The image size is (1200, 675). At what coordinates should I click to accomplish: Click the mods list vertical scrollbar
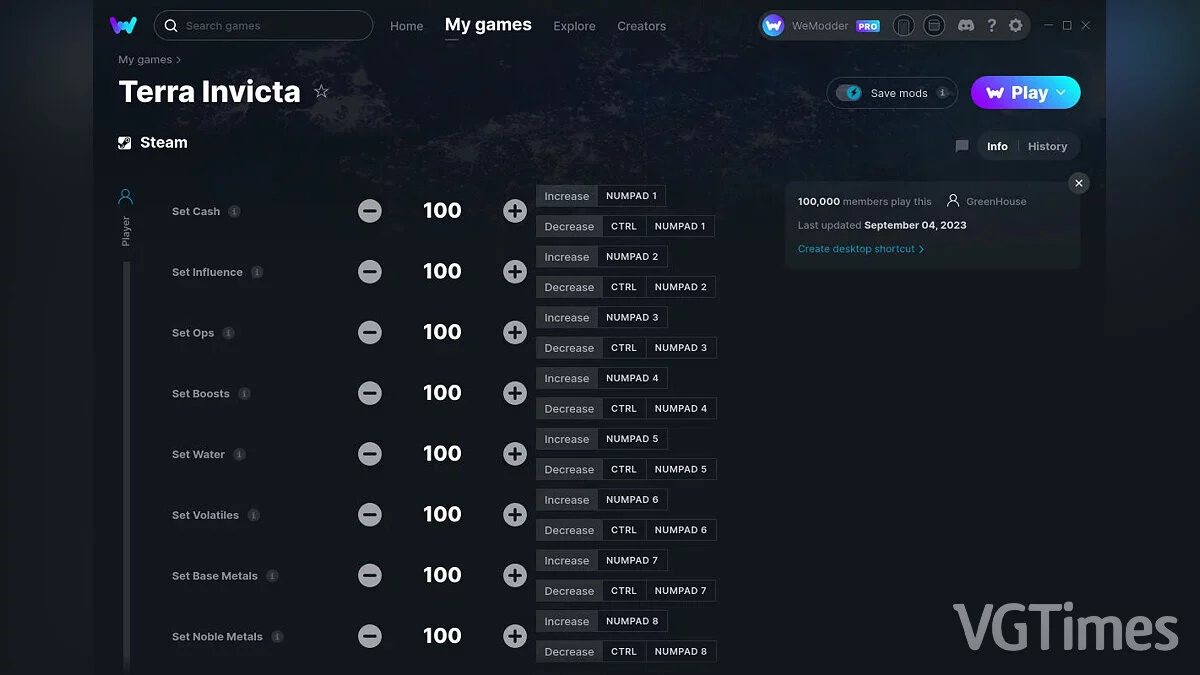click(x=127, y=465)
